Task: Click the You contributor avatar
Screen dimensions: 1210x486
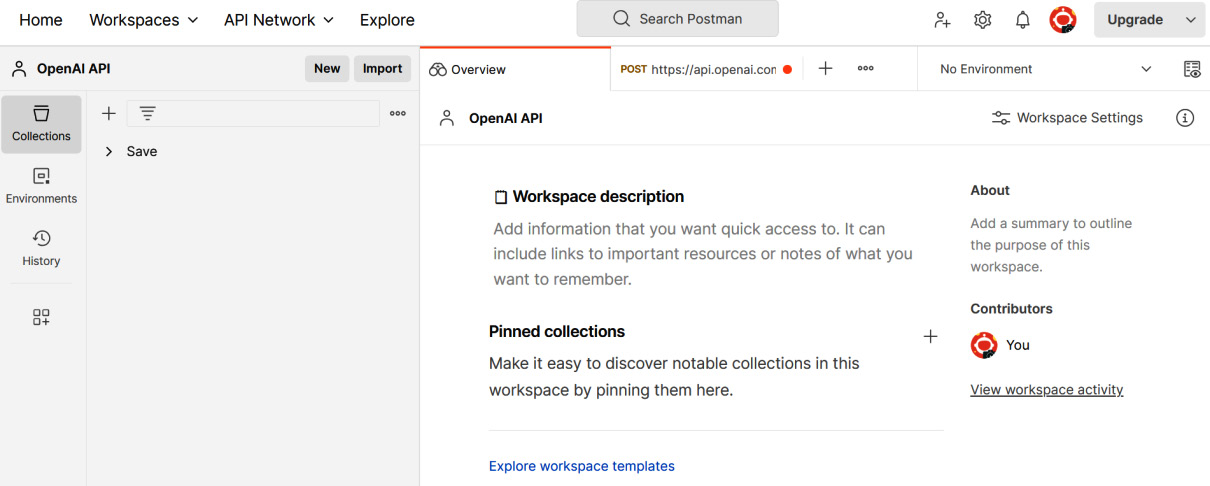Action: (x=984, y=345)
